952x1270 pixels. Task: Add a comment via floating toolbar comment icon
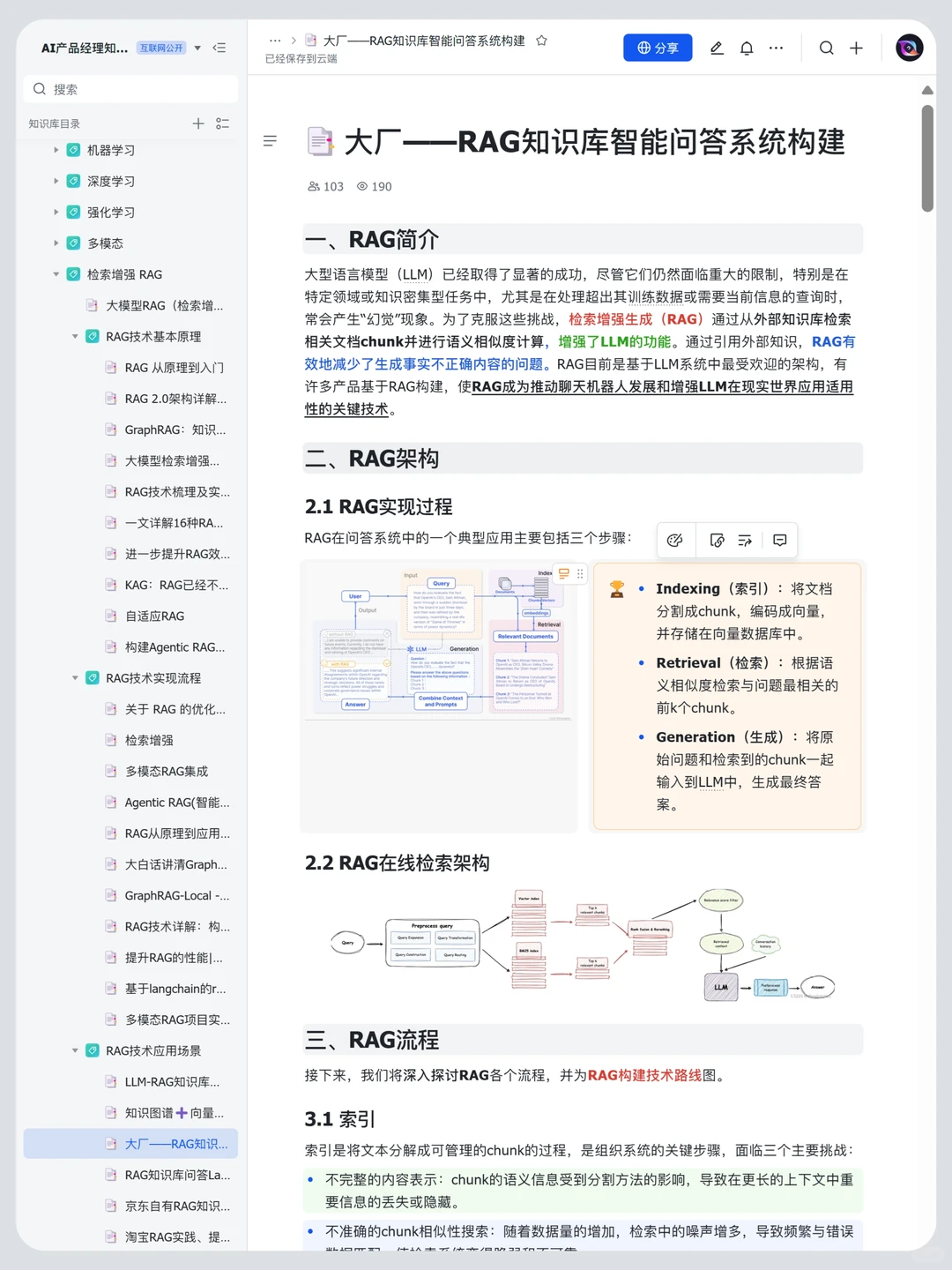(780, 540)
